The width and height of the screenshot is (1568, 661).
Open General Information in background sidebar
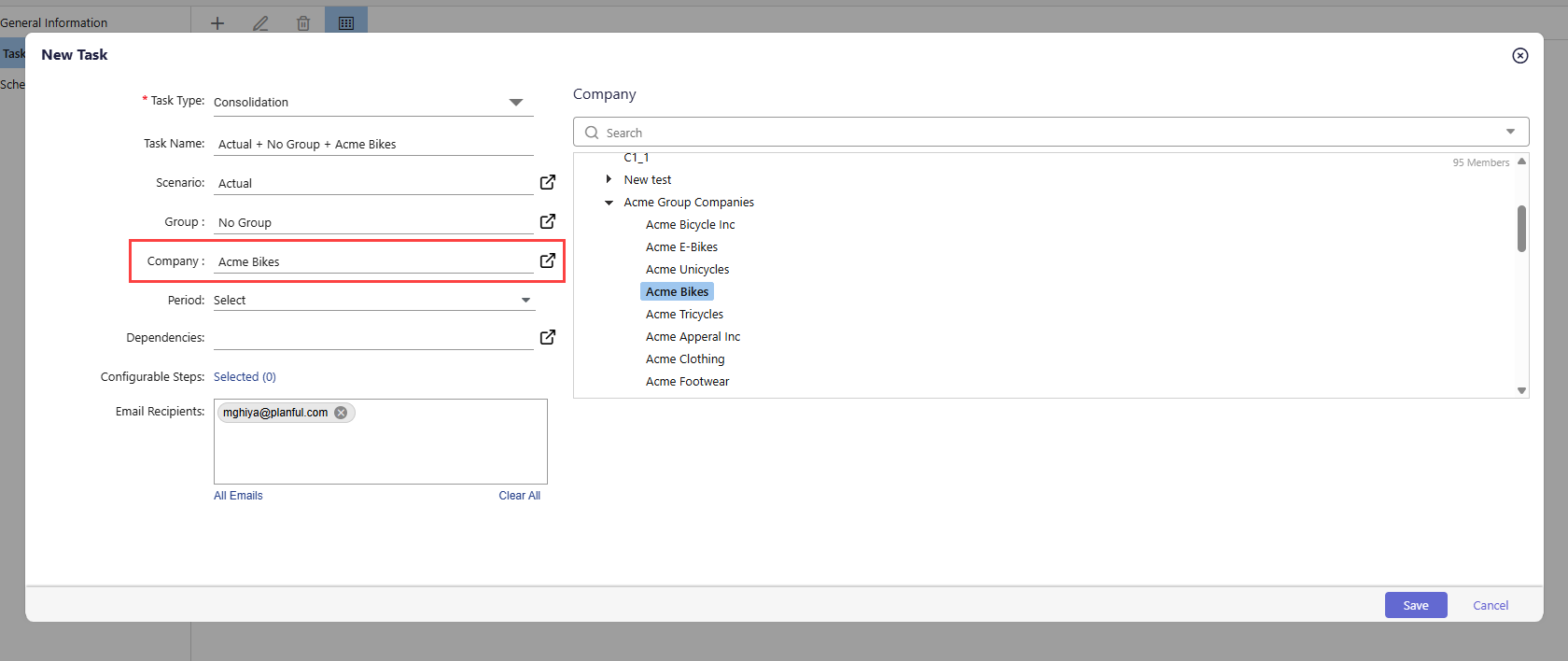(54, 22)
